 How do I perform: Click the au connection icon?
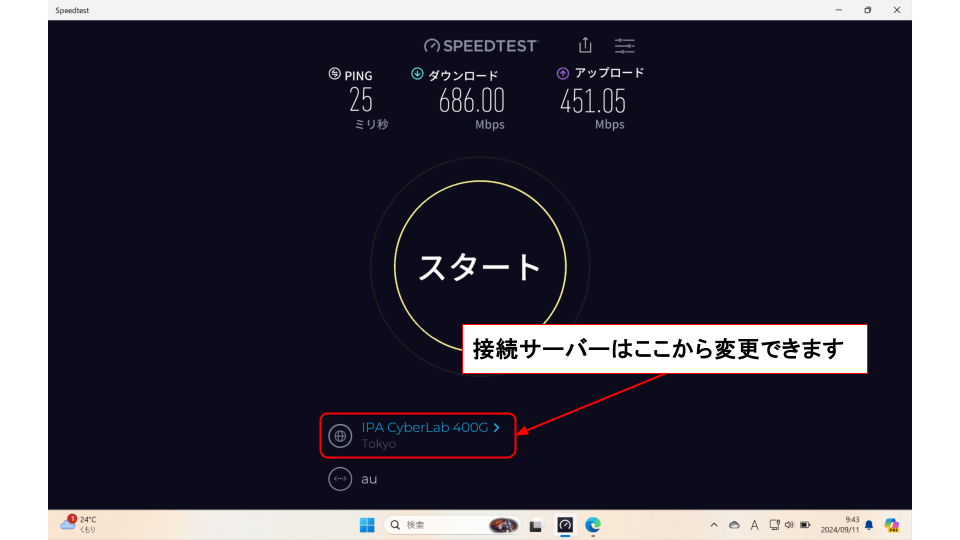(340, 479)
